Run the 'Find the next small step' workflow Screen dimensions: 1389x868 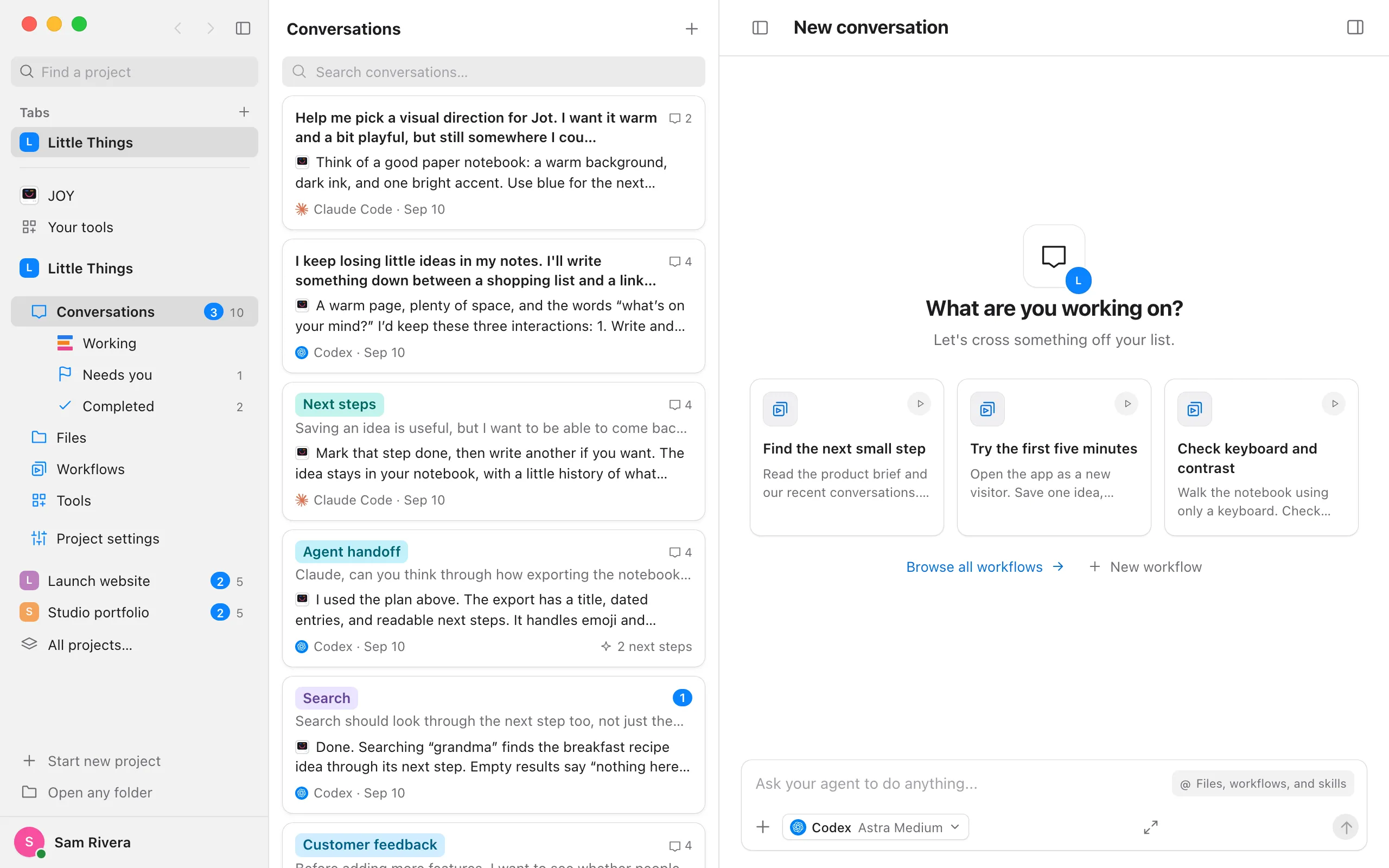point(920,404)
